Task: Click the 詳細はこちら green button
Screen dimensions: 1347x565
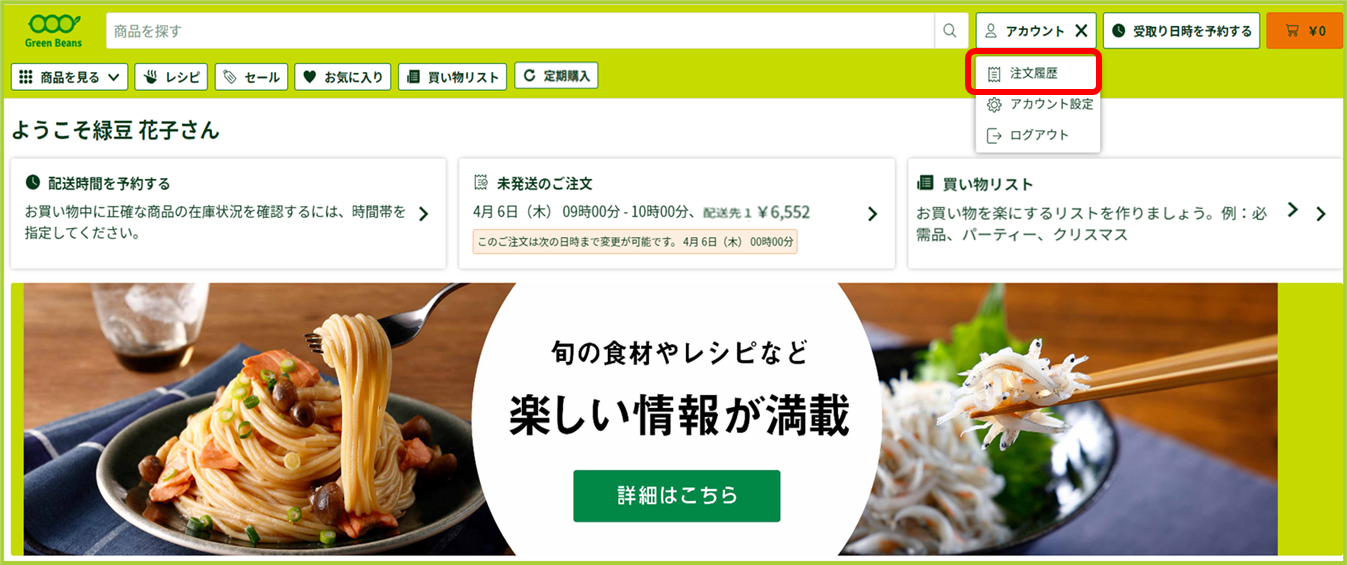Action: coord(676,495)
